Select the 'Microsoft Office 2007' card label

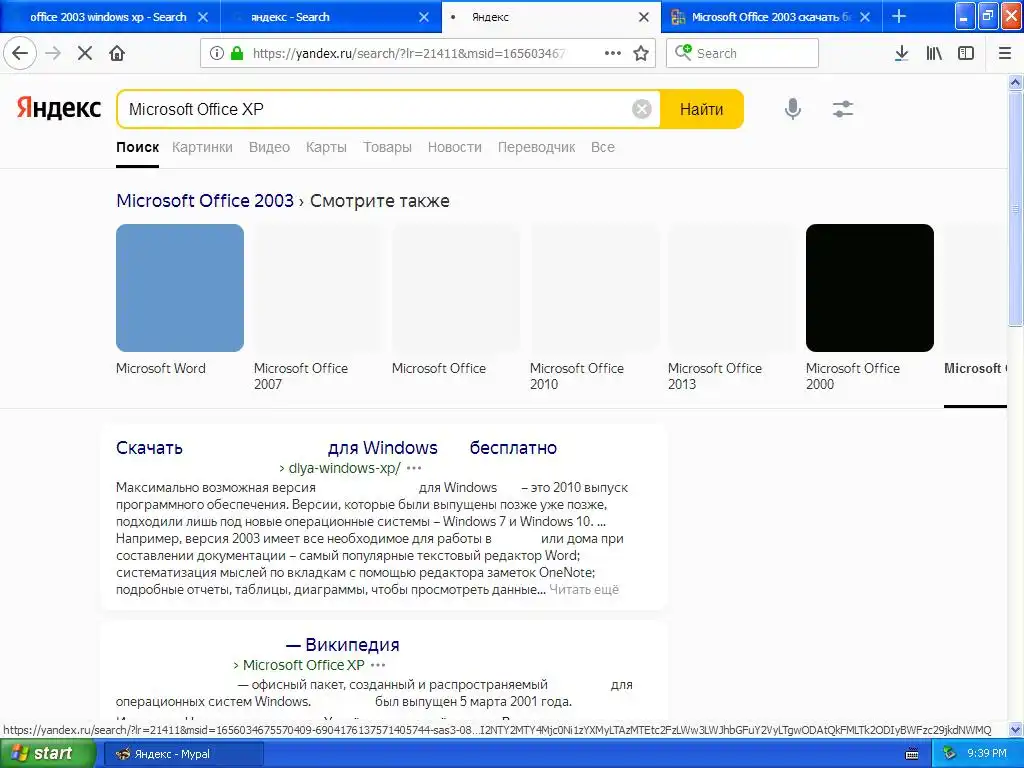click(x=301, y=376)
